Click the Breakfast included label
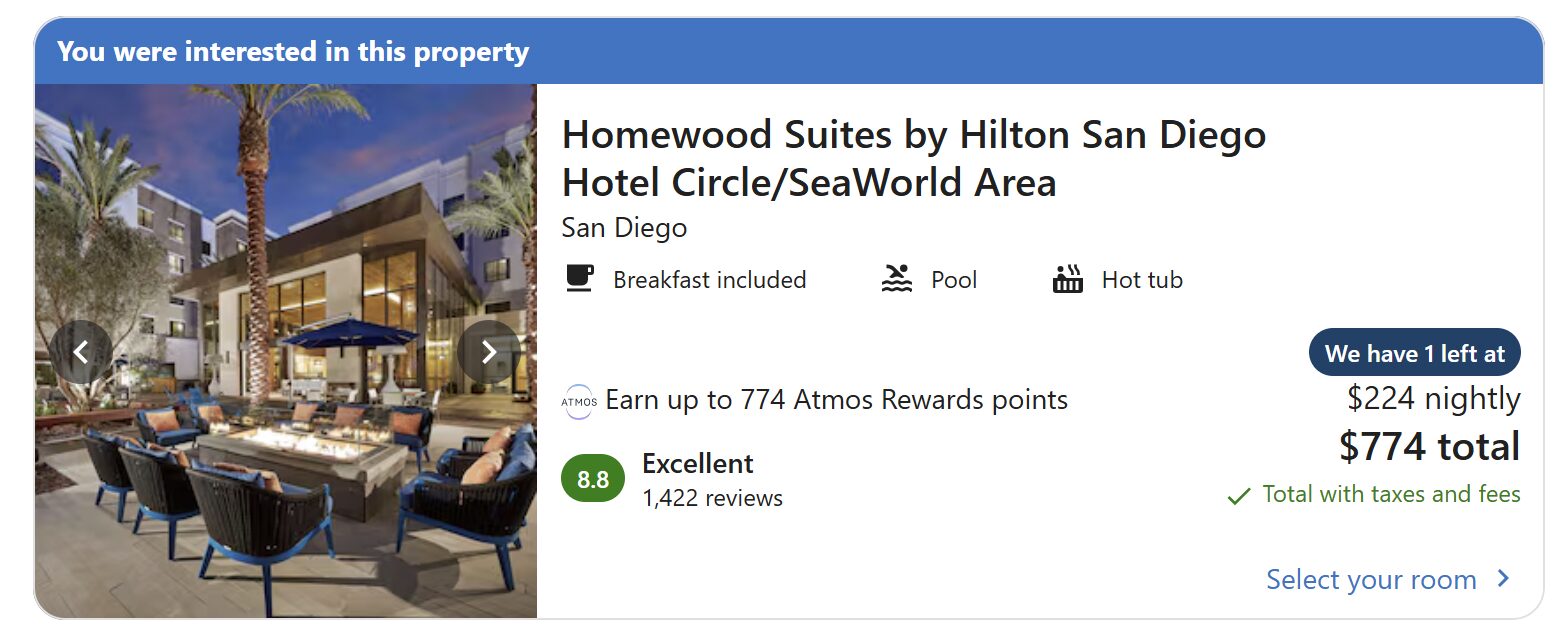1565x630 pixels. tap(709, 280)
